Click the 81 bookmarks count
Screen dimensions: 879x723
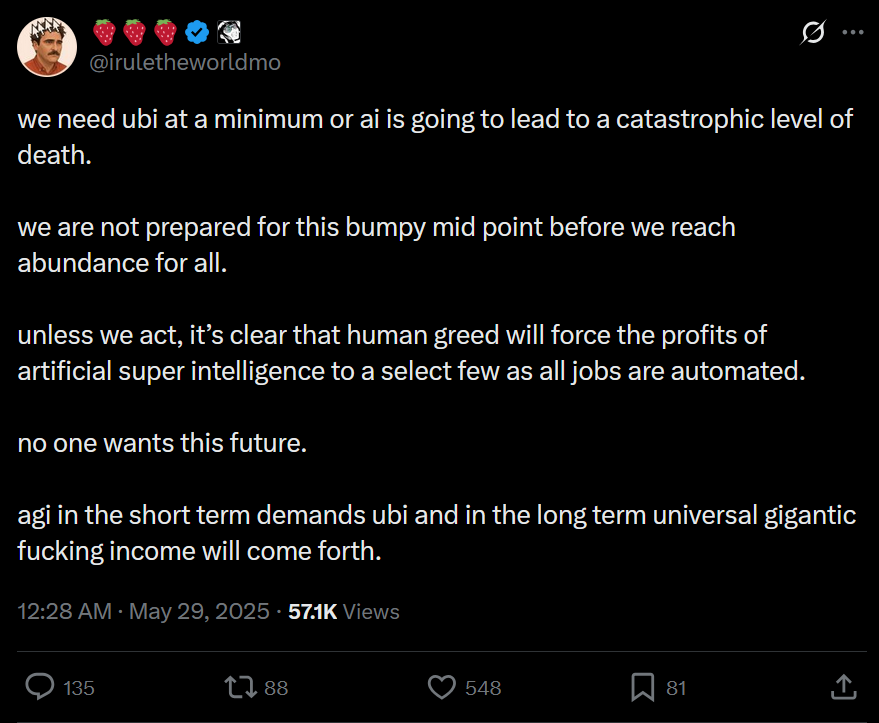pyautogui.click(x=676, y=688)
